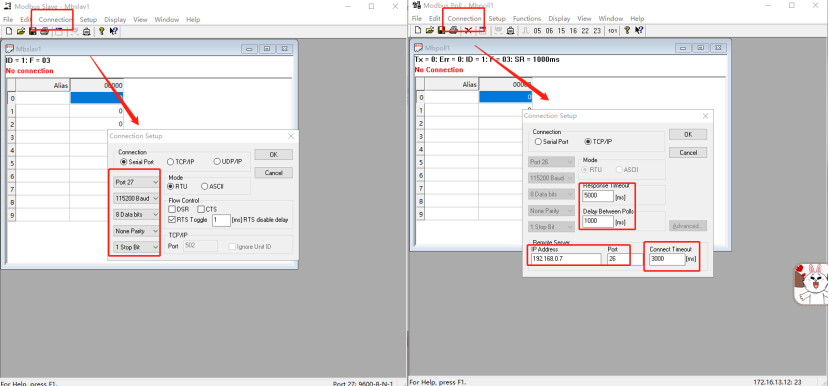This screenshot has height=386, width=829.
Task: Open the Port 27 dropdown
Action: click(136, 182)
